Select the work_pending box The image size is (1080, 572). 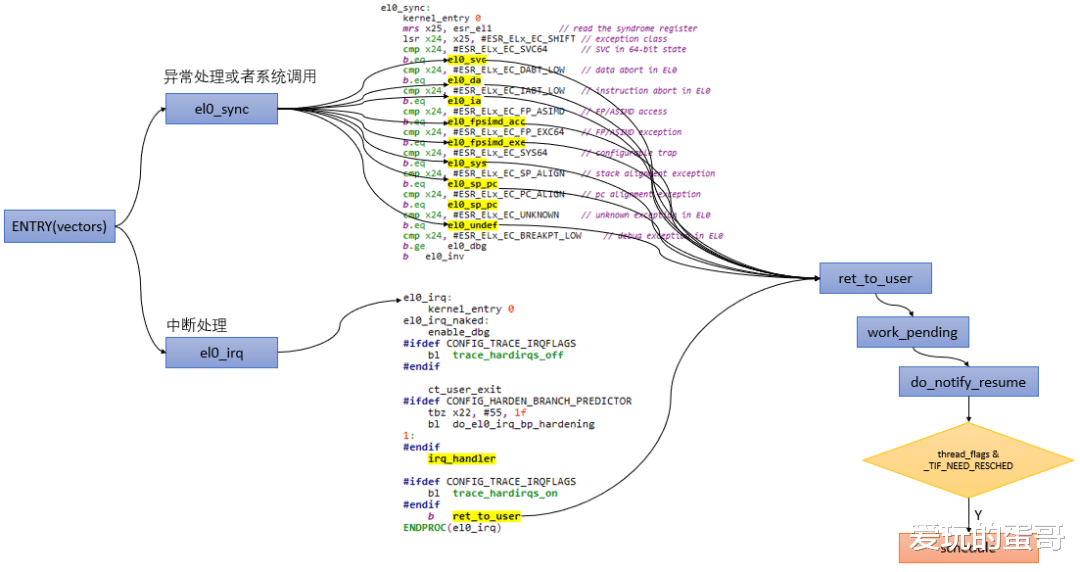click(913, 332)
